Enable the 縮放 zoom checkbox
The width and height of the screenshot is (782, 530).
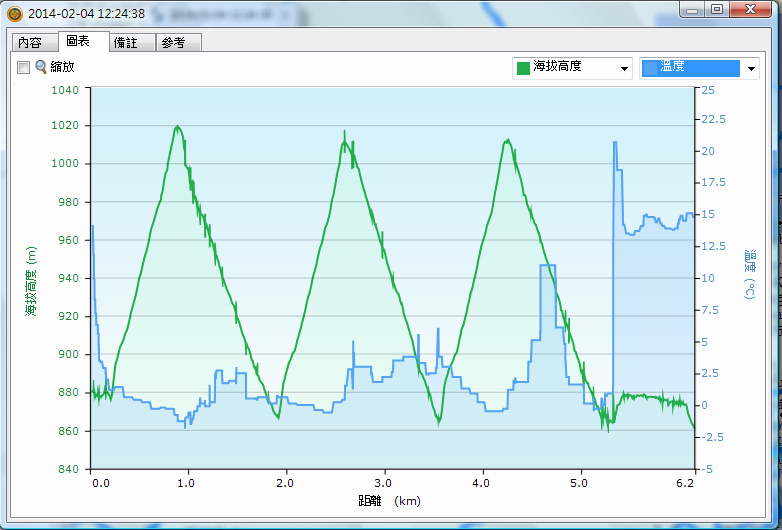pyautogui.click(x=23, y=67)
